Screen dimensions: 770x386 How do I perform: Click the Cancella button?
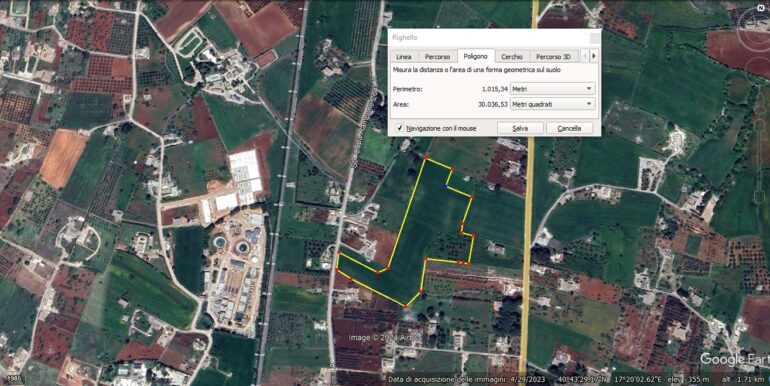[570, 128]
